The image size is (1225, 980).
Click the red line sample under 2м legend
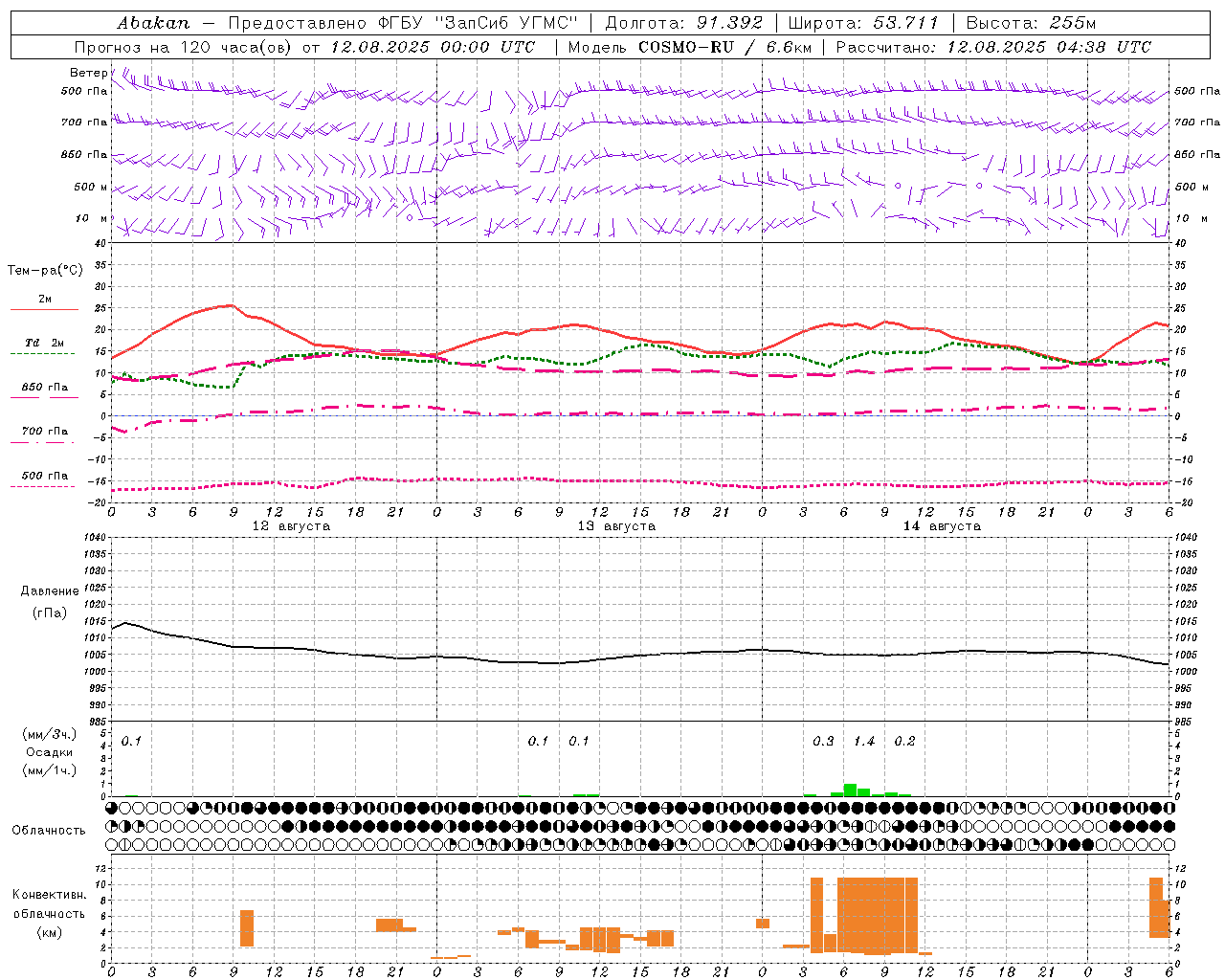[x=44, y=310]
